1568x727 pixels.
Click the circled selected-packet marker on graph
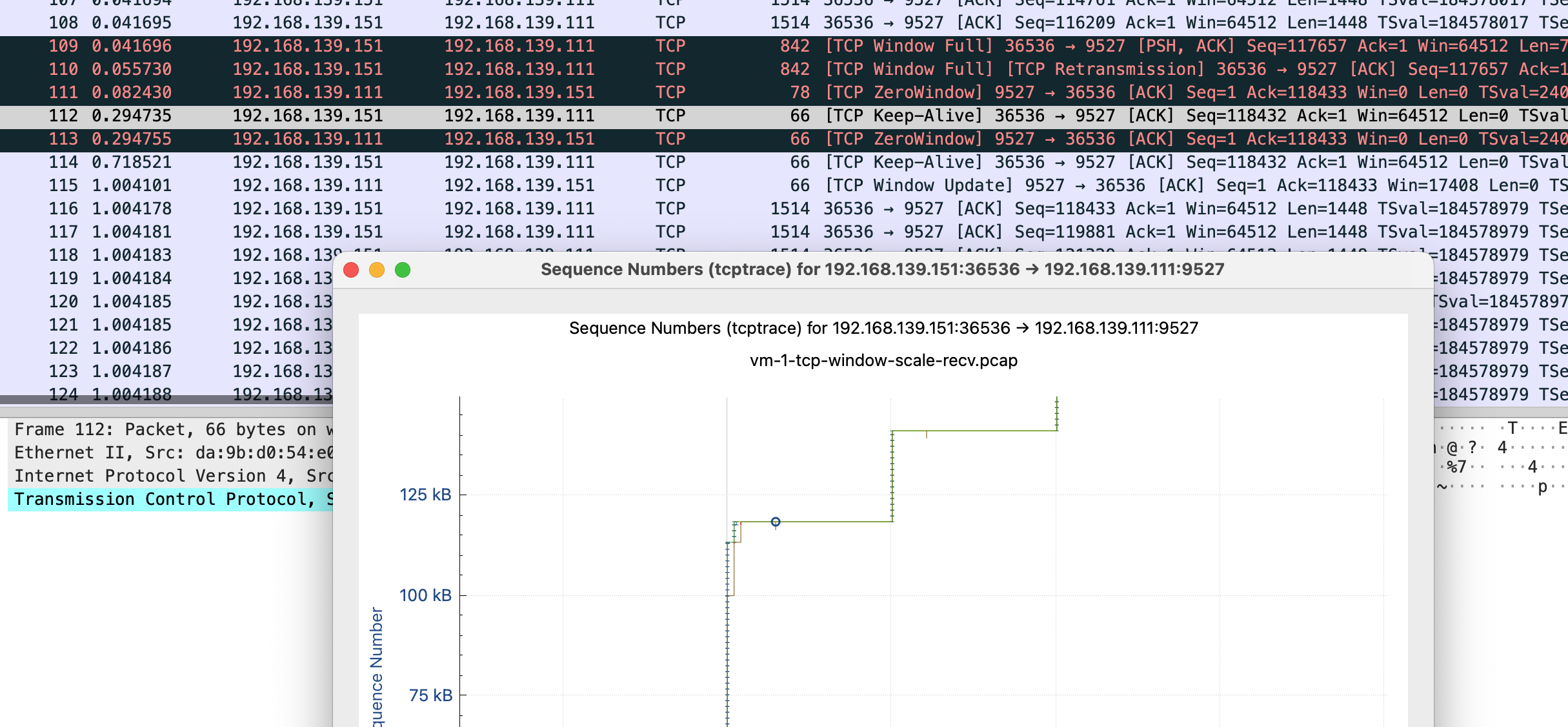point(776,522)
